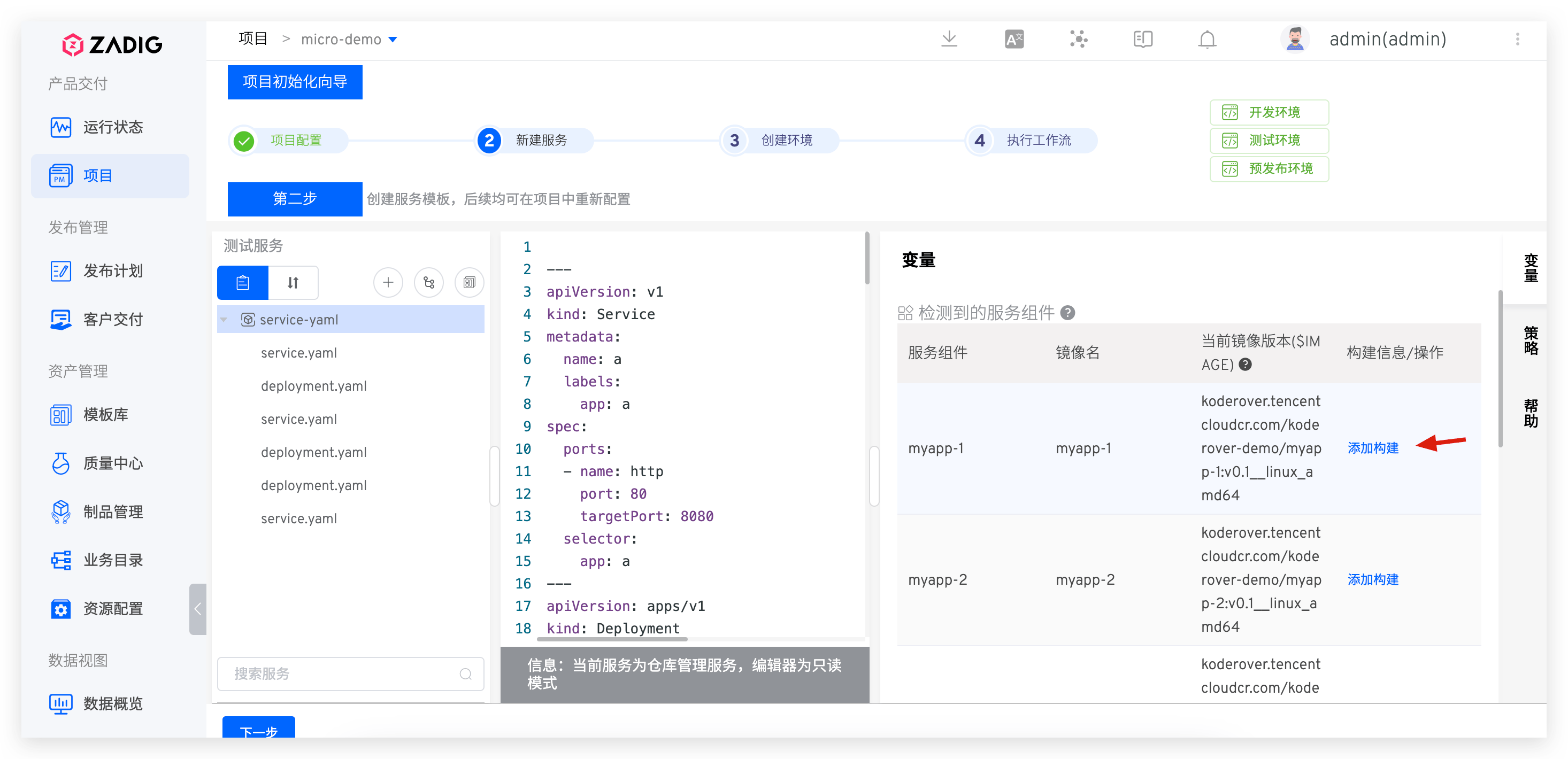Image resolution: width=1568 pixels, height=759 pixels.
Task: Open 模板库 in the sidebar
Action: (105, 414)
